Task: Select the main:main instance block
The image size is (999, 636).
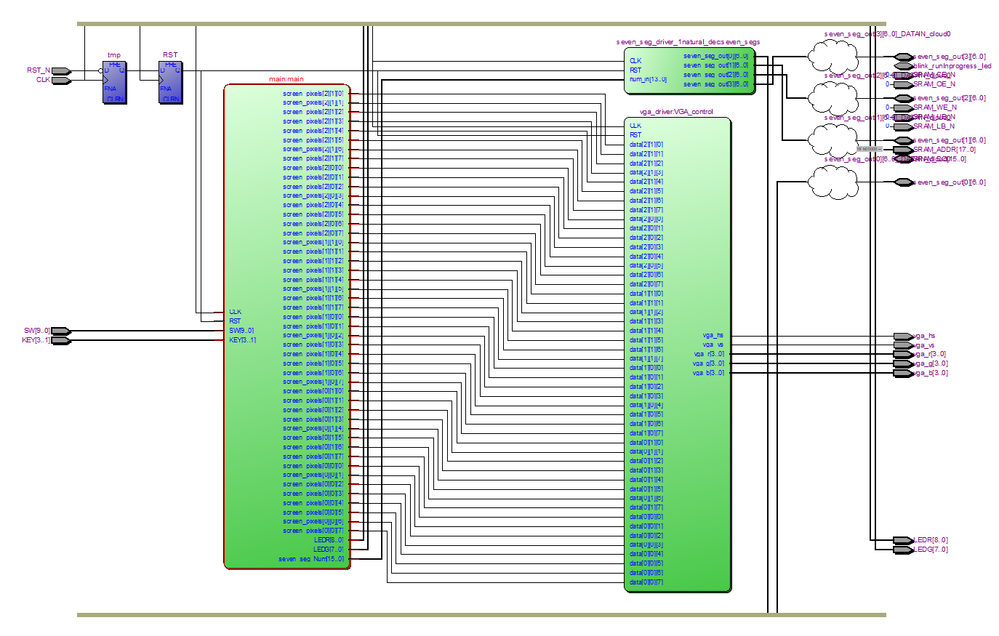Action: click(287, 326)
